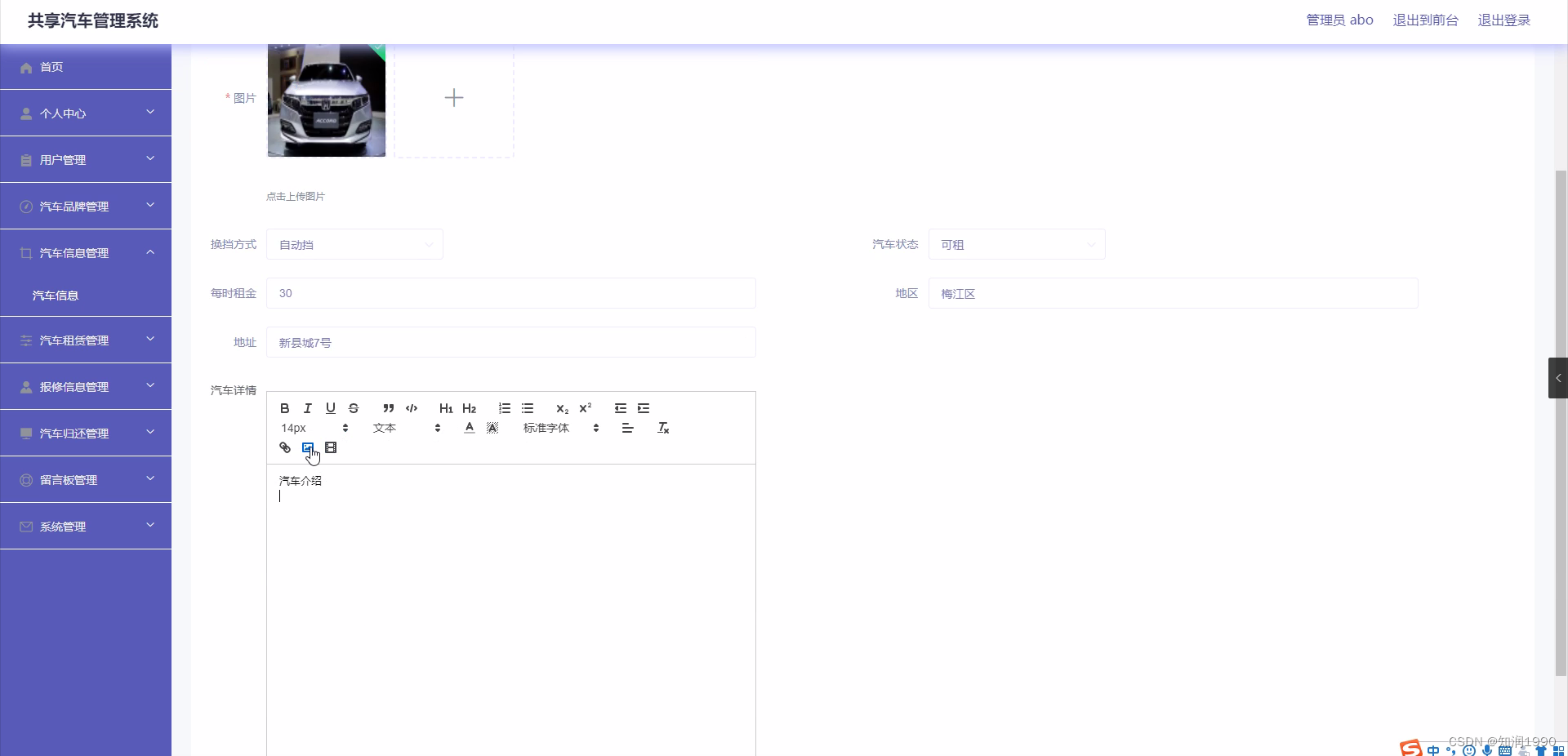Navigate to 首页 in the sidebar
Image resolution: width=1568 pixels, height=756 pixels.
51,67
